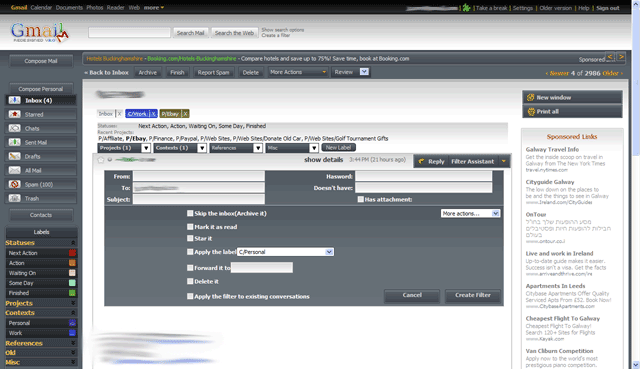Click the Report Spam button
Viewport: 640px width, 369px height.
[213, 72]
